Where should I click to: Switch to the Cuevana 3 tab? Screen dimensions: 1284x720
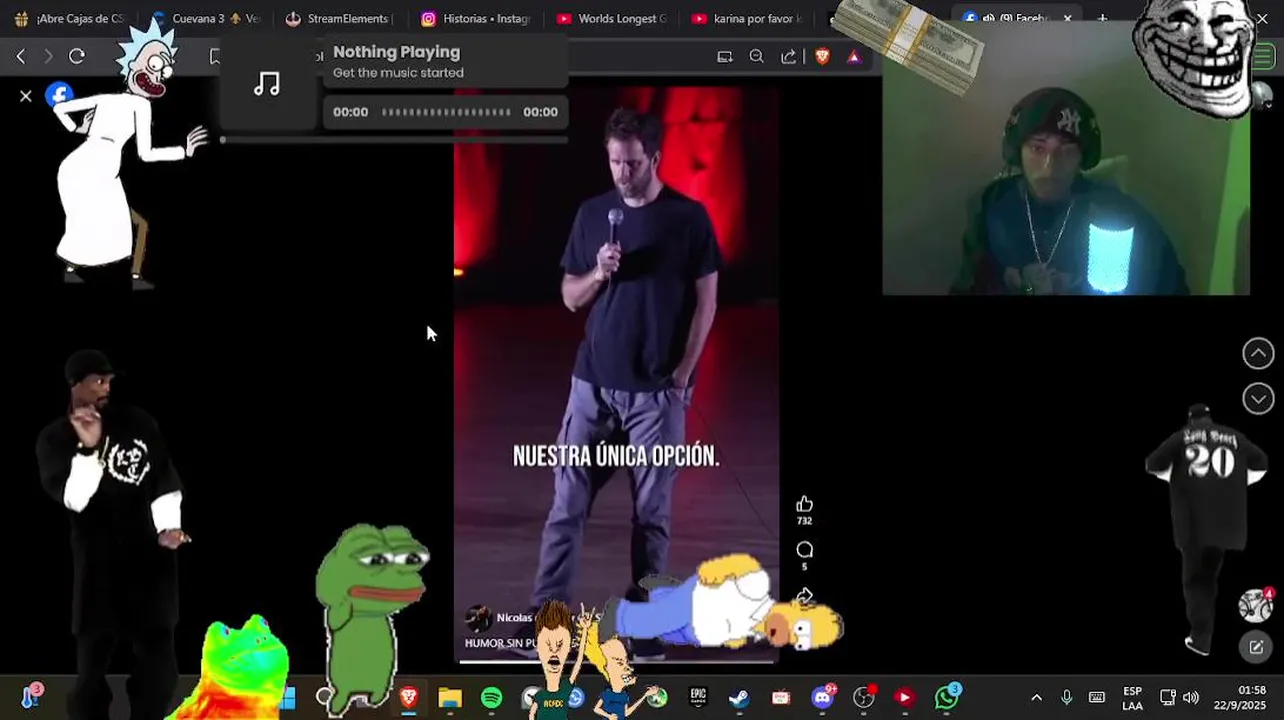[x=205, y=18]
